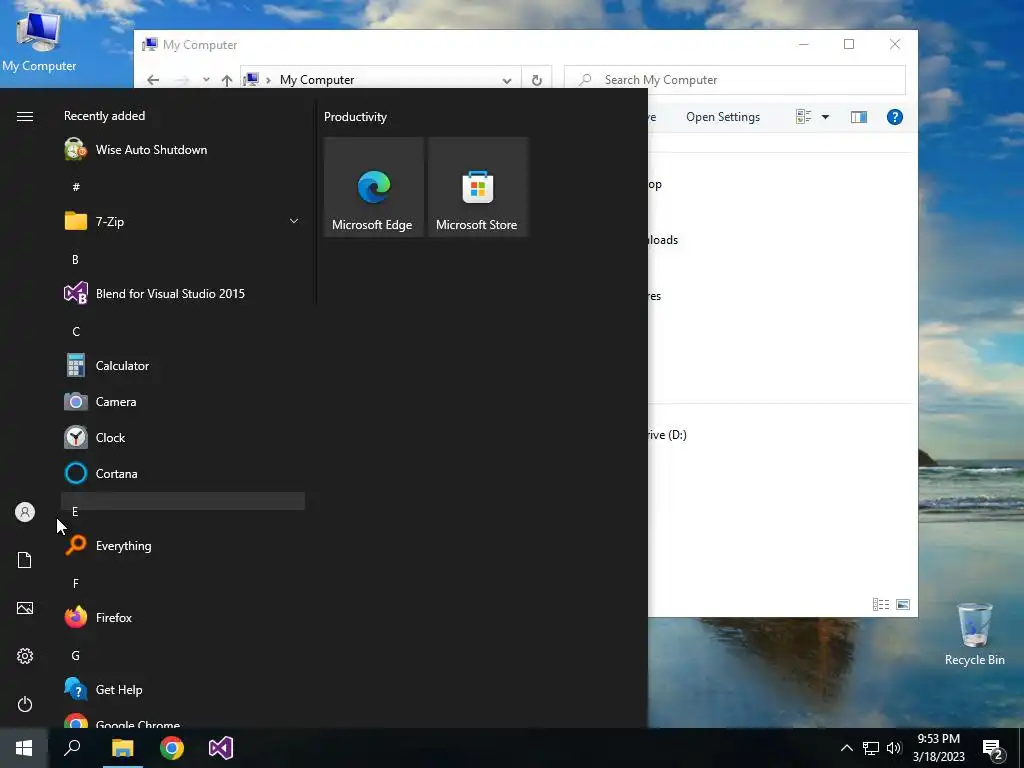Screen dimensions: 1024x768
Task: Go back in My Computer window
Action: [153, 80]
